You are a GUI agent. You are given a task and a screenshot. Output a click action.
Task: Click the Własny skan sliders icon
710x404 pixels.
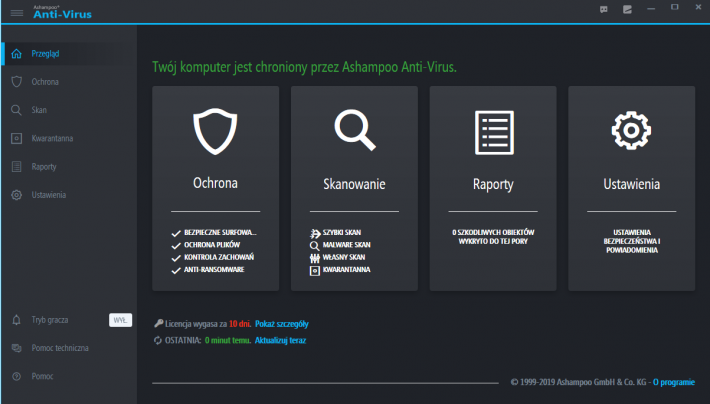pos(315,258)
